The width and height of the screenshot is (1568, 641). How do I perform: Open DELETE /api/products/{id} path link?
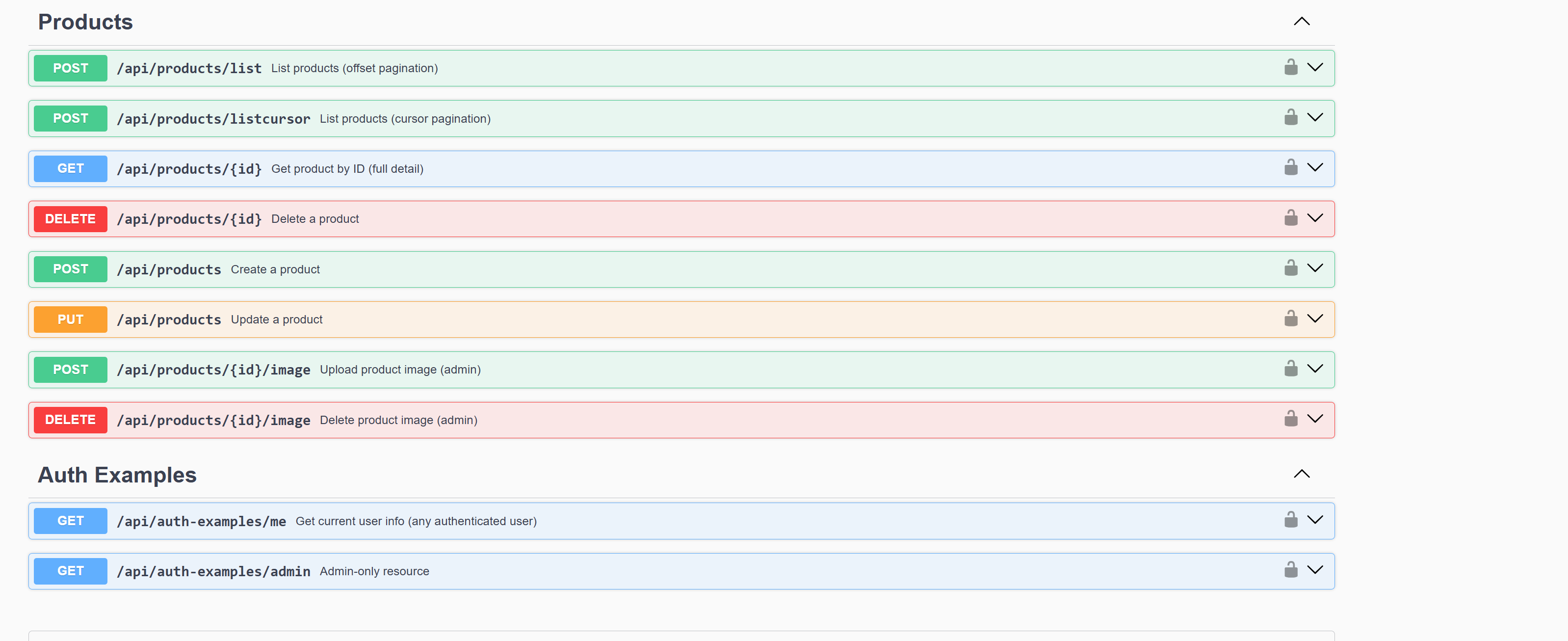pos(189,219)
